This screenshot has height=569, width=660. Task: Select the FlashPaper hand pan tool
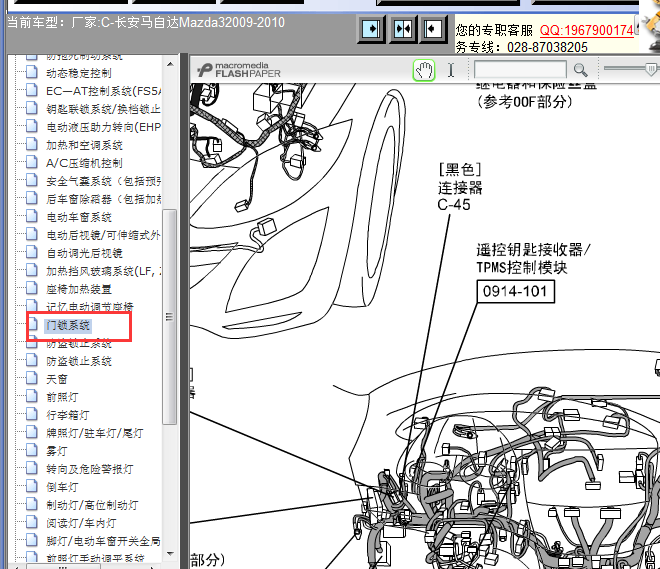(424, 70)
